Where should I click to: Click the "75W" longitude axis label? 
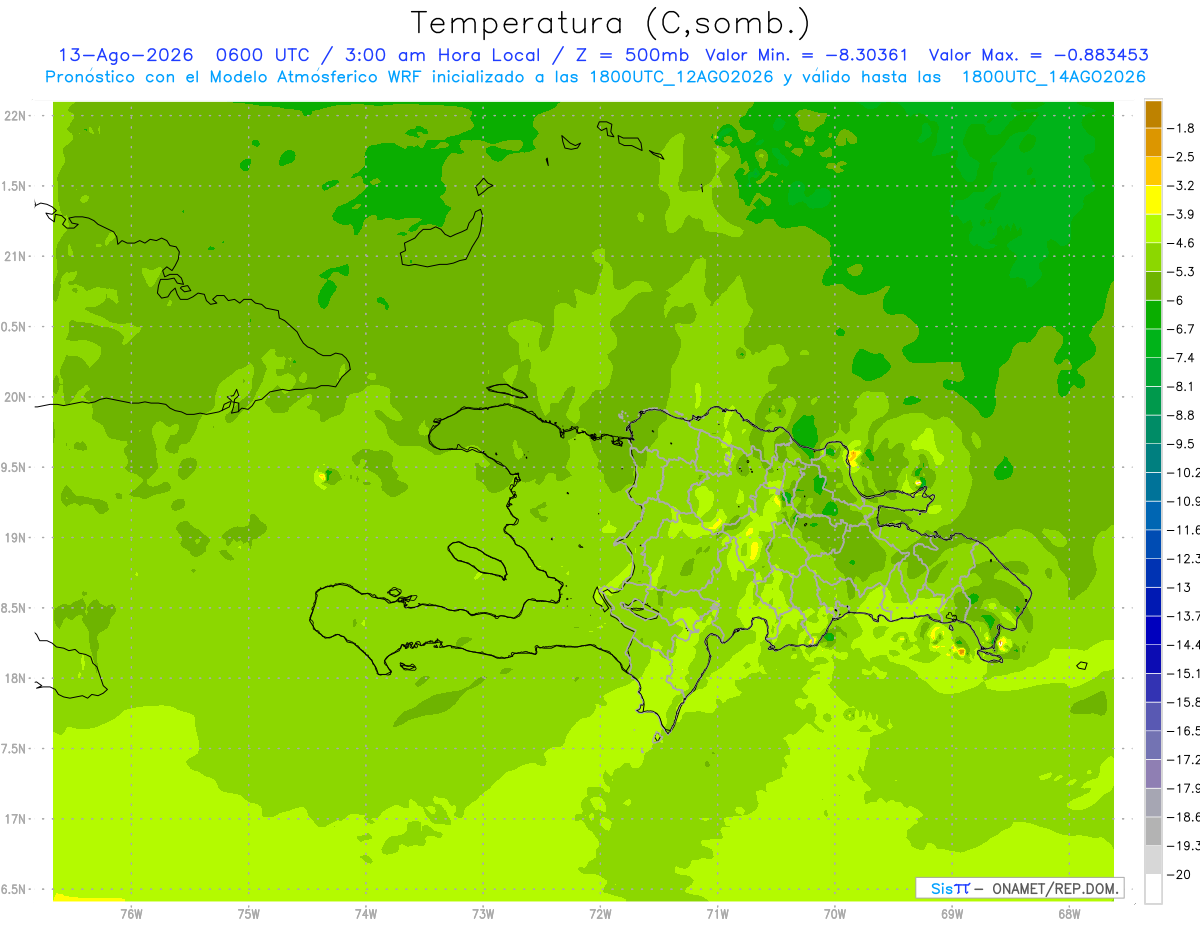(x=249, y=914)
